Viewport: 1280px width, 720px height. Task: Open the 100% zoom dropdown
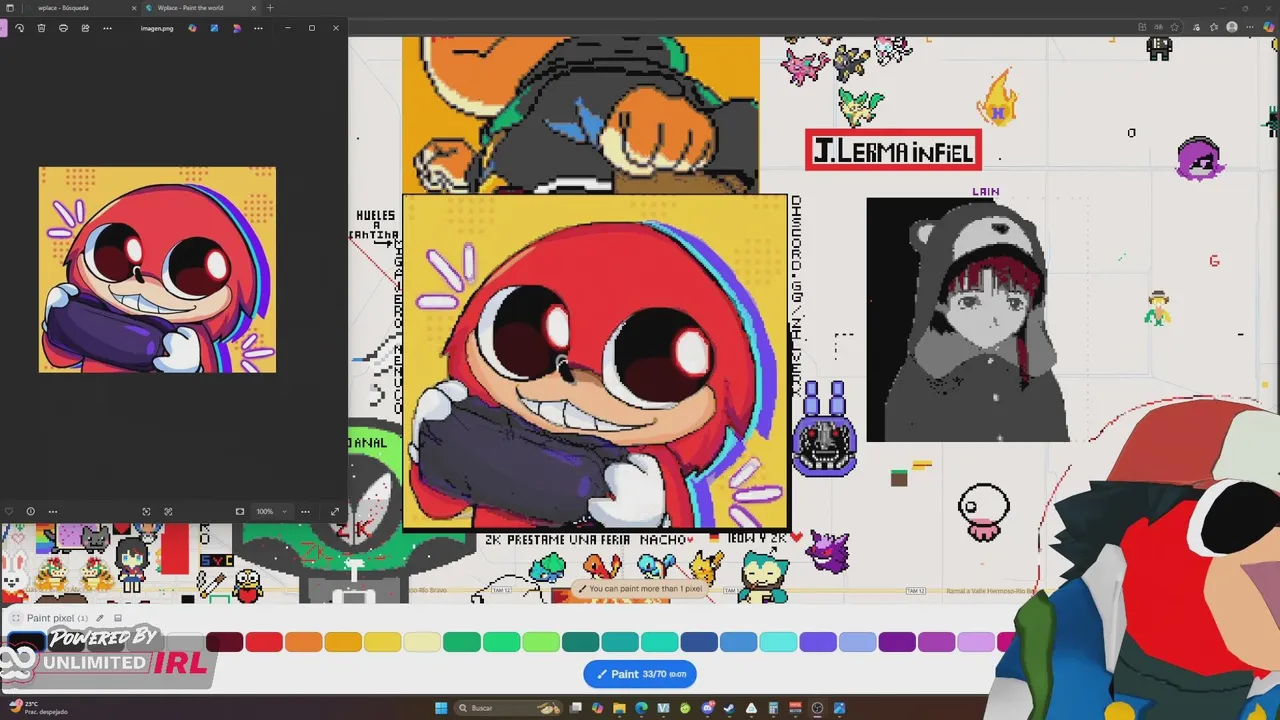[272, 511]
